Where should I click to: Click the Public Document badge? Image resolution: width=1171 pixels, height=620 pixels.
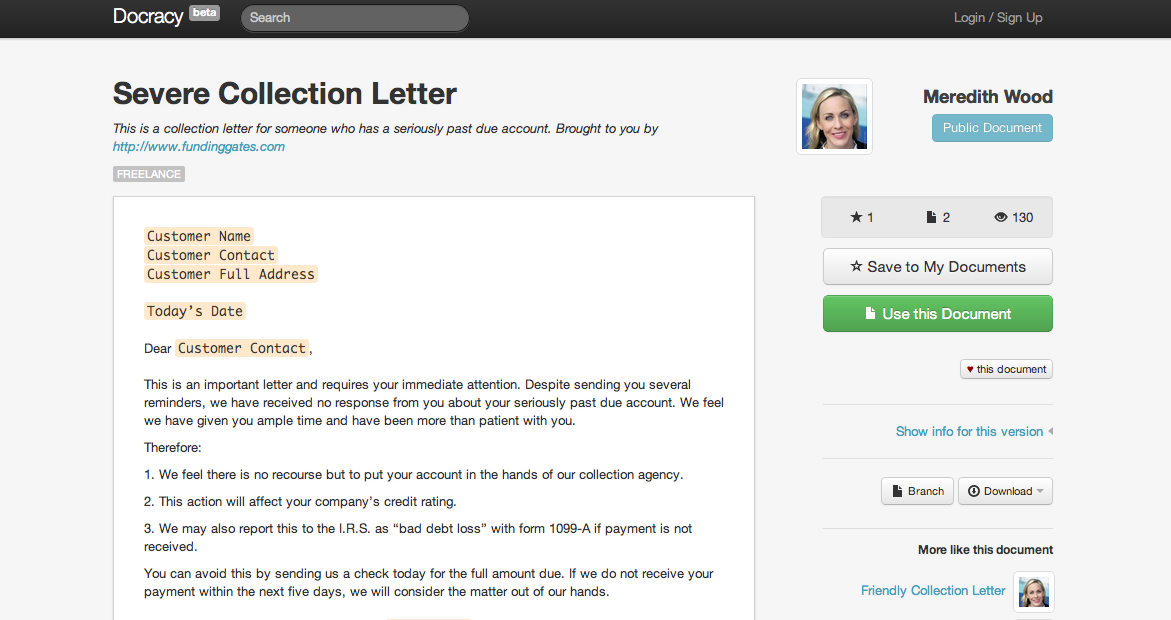[x=992, y=128]
